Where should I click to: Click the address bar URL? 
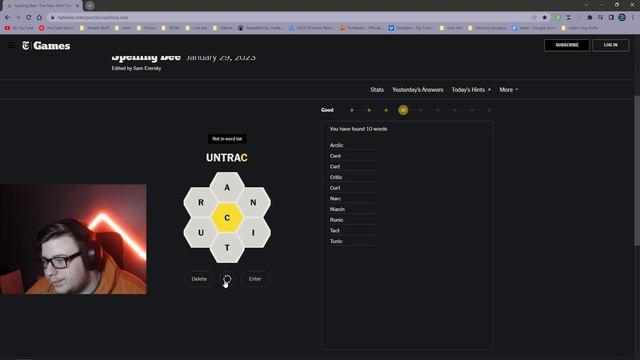point(93,18)
